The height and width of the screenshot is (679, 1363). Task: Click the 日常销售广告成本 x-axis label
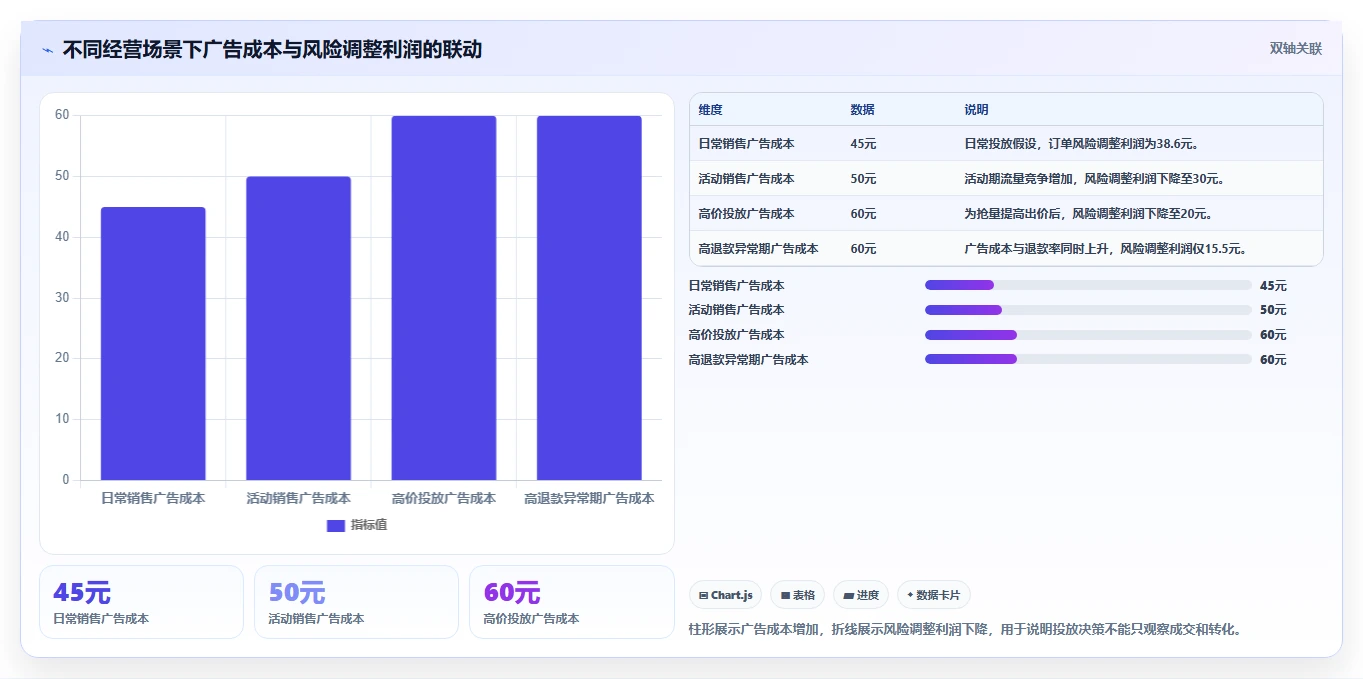[153, 498]
